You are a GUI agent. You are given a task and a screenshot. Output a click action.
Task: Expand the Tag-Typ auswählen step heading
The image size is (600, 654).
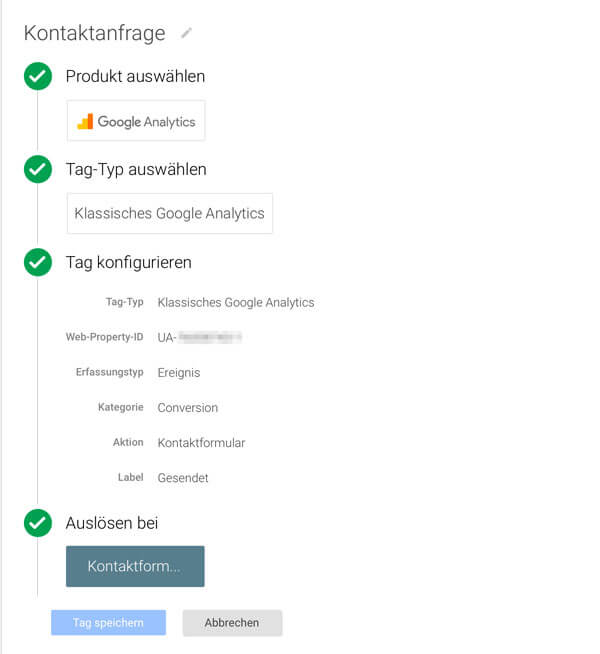(x=136, y=169)
